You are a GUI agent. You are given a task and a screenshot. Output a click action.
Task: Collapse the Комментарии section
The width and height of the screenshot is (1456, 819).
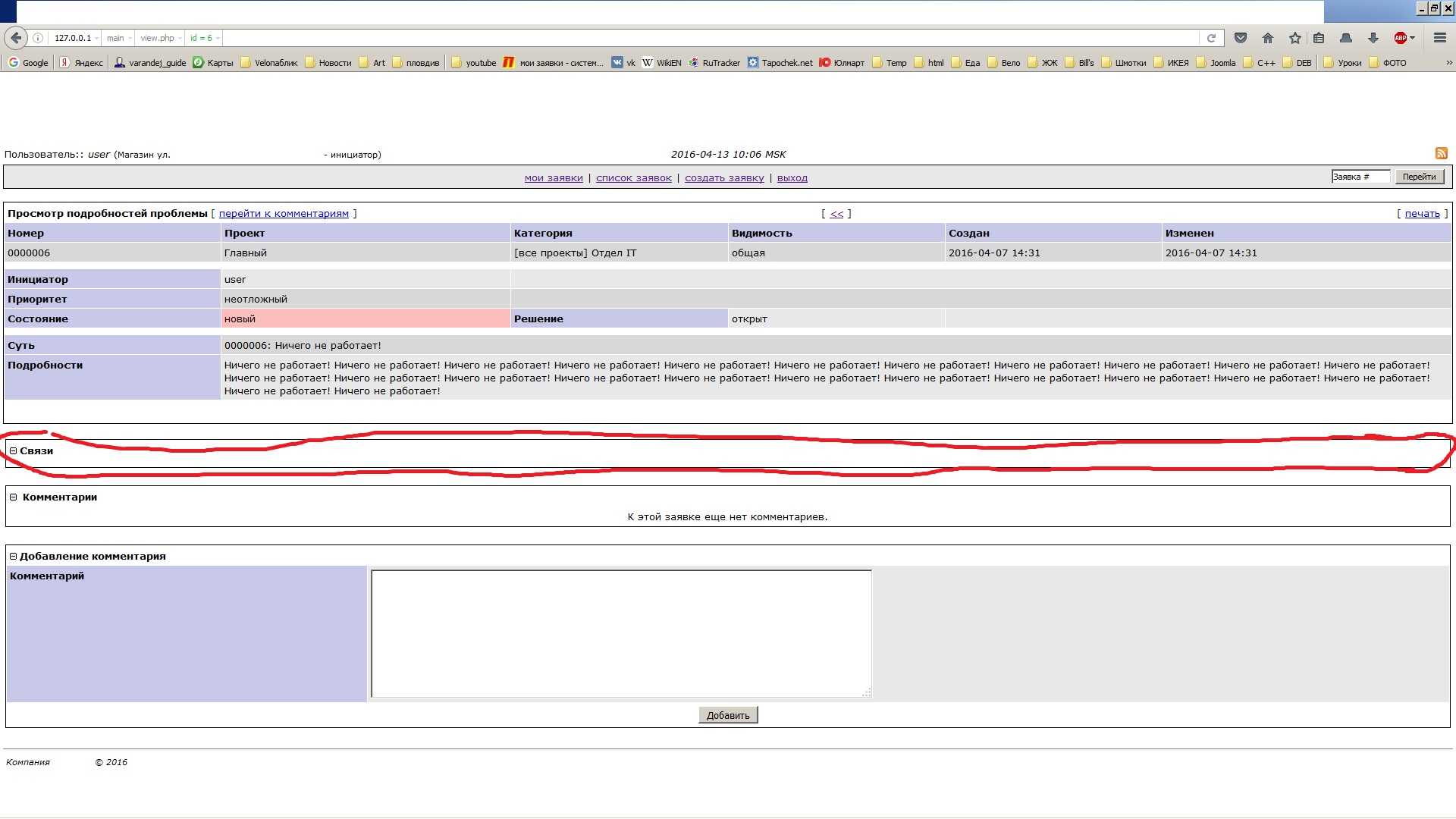(13, 497)
